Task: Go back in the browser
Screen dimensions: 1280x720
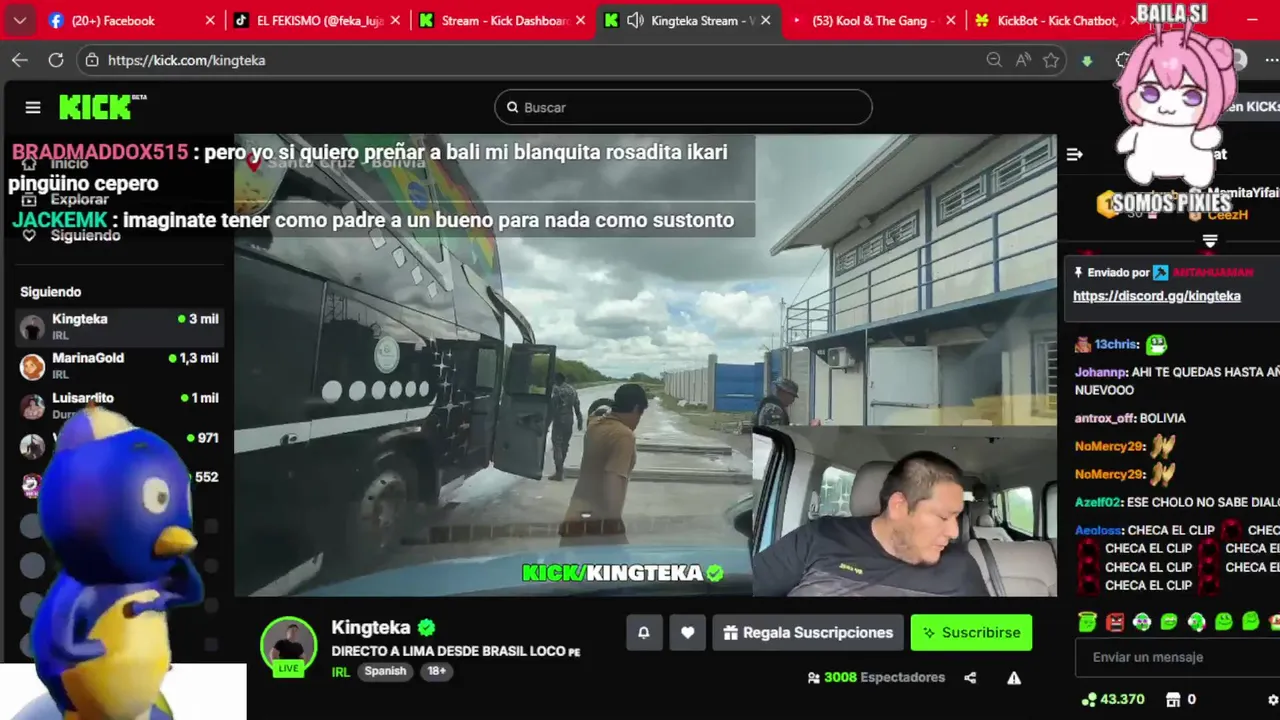Action: 20,60
